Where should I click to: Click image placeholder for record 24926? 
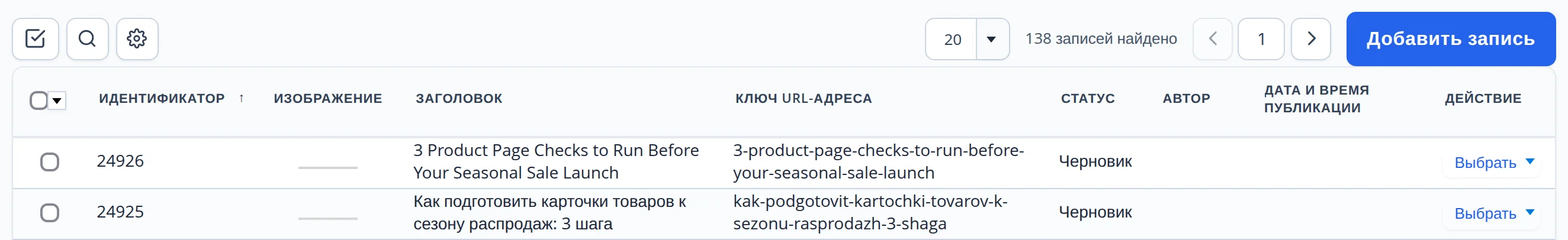(x=327, y=167)
